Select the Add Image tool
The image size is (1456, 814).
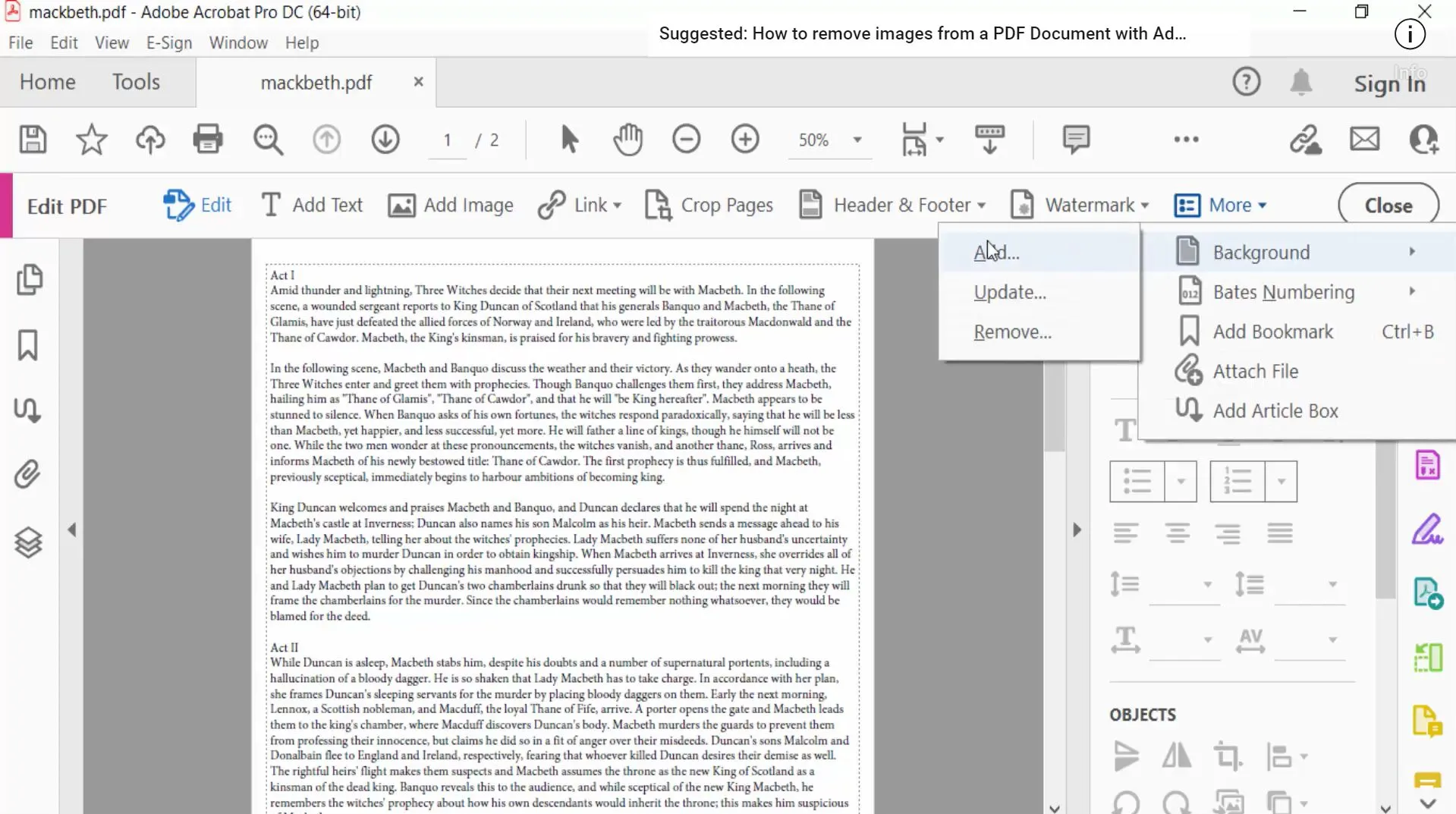tap(451, 205)
